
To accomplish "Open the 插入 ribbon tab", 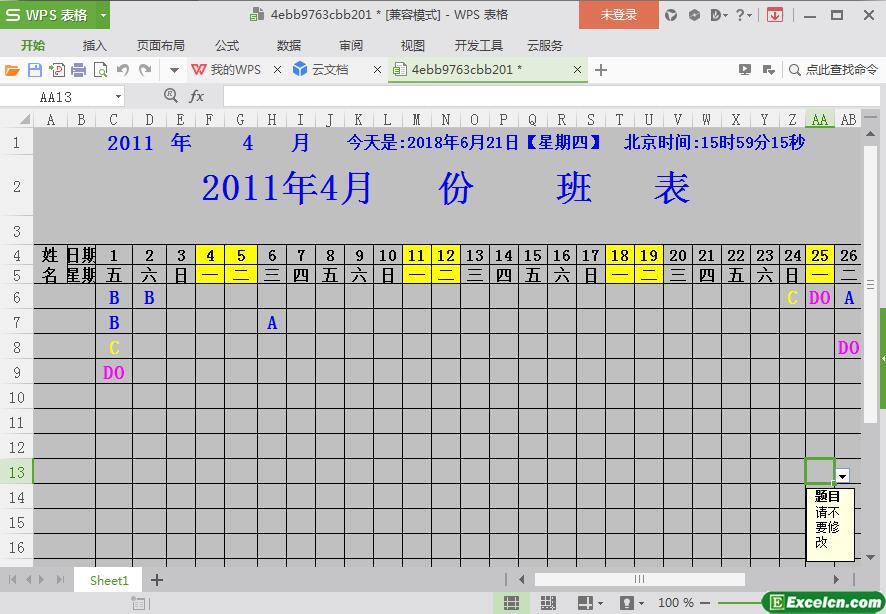I will point(94,45).
